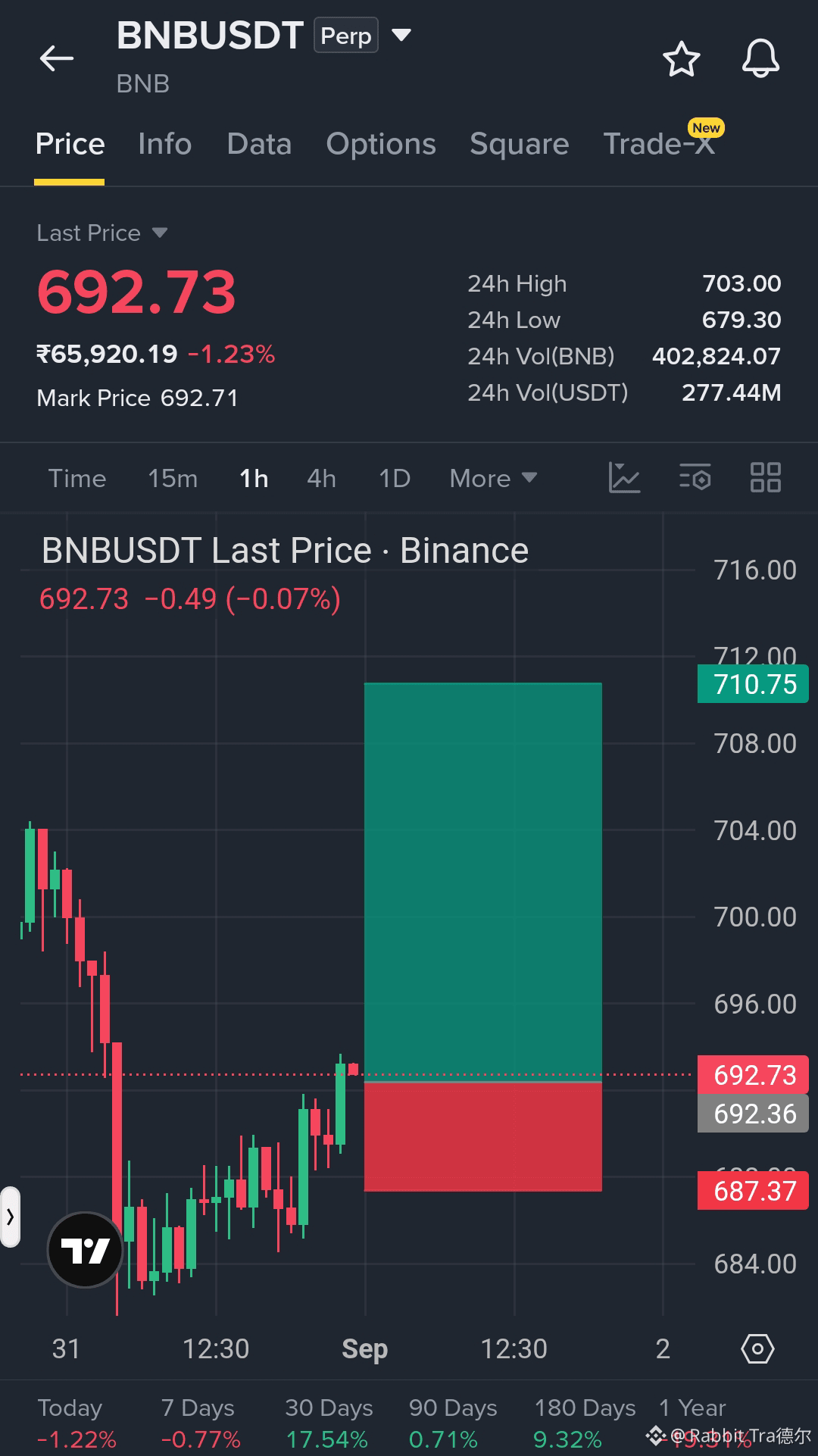This screenshot has height=1456, width=818.
Task: Switch to the Options tab
Action: 381,144
